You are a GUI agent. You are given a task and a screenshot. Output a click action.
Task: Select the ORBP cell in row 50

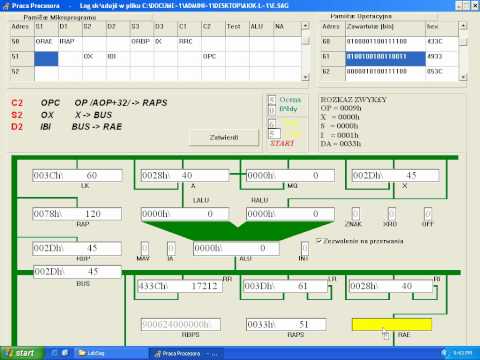click(x=142, y=43)
